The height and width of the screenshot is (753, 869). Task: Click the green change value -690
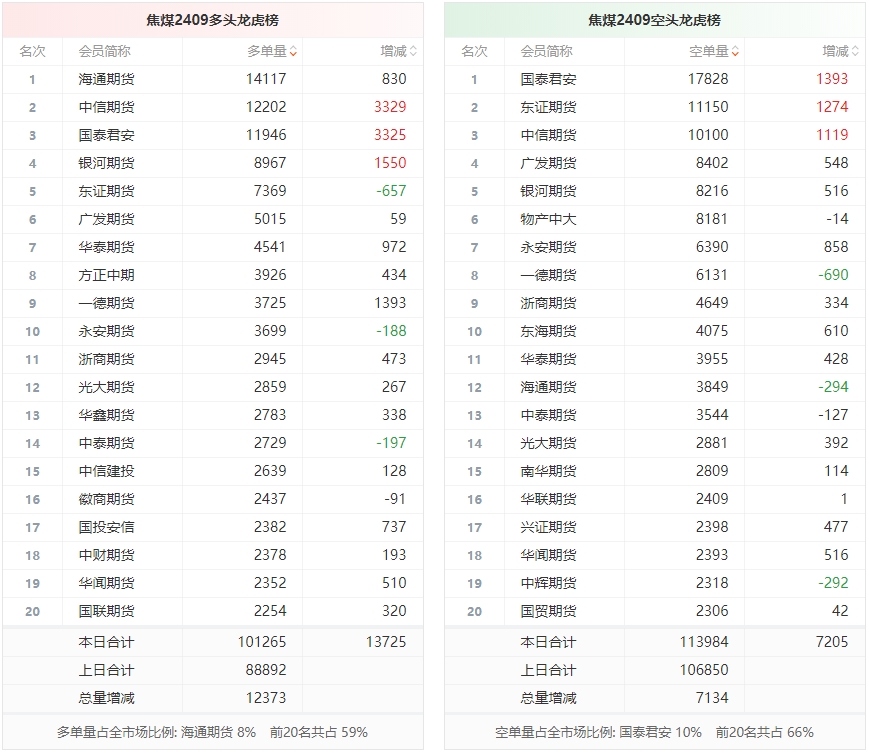[834, 275]
